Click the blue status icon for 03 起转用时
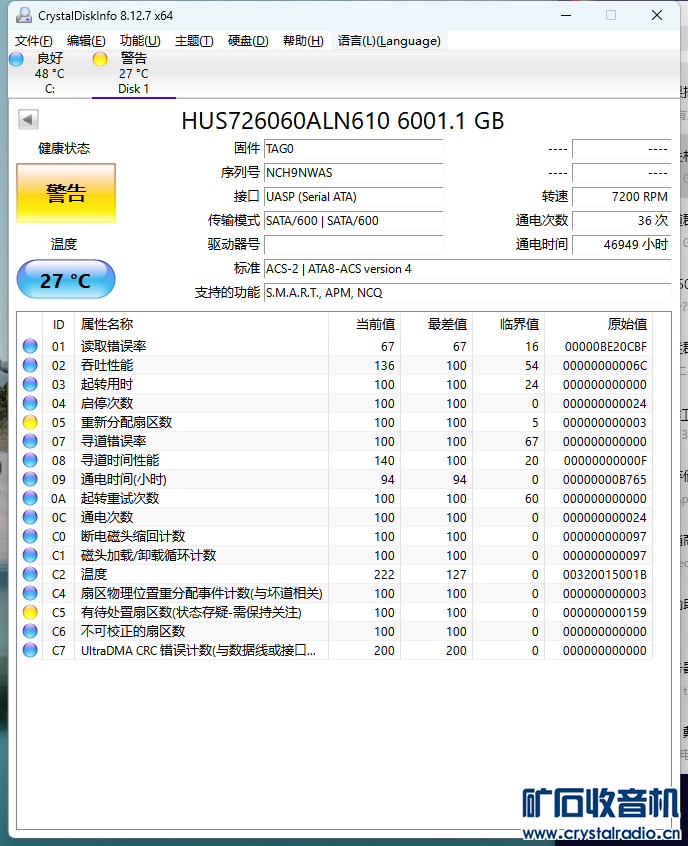The height and width of the screenshot is (846, 688). point(30,384)
